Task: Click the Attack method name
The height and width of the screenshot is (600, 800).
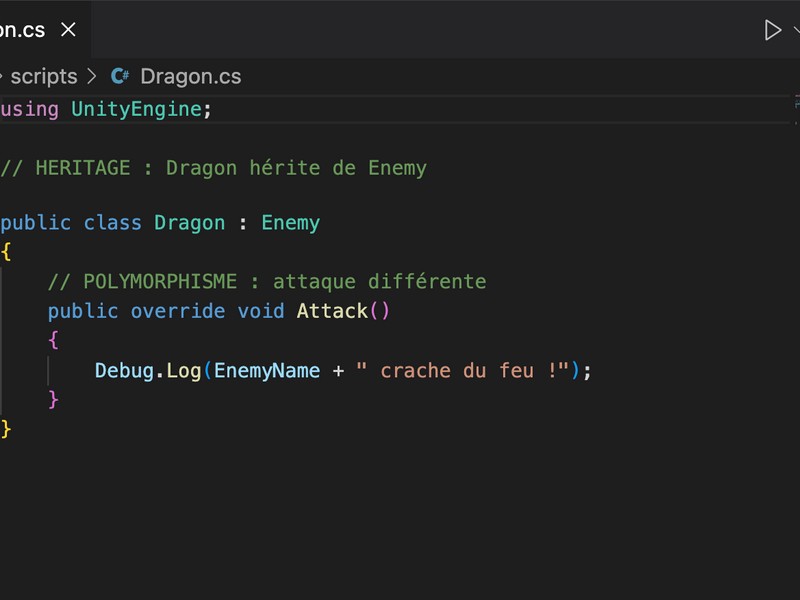Action: click(332, 311)
